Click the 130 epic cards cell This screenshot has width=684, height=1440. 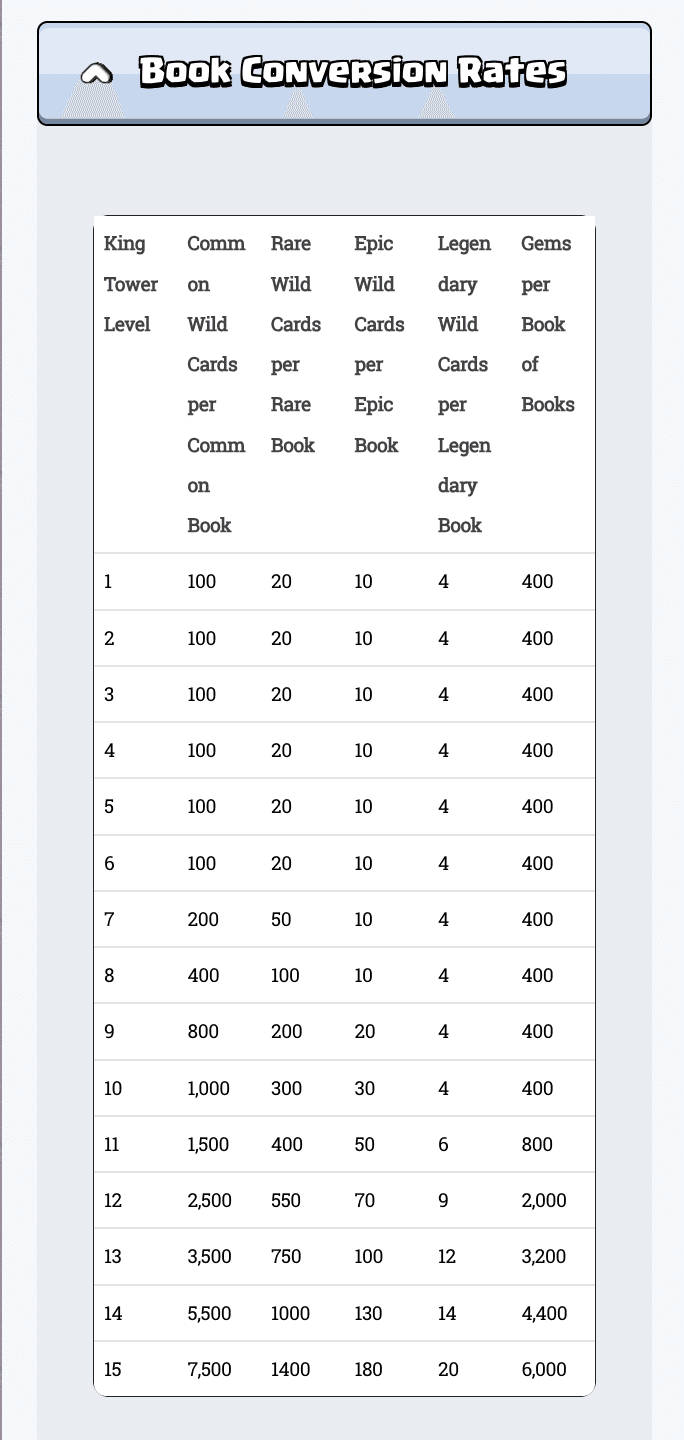pyautogui.click(x=369, y=1313)
